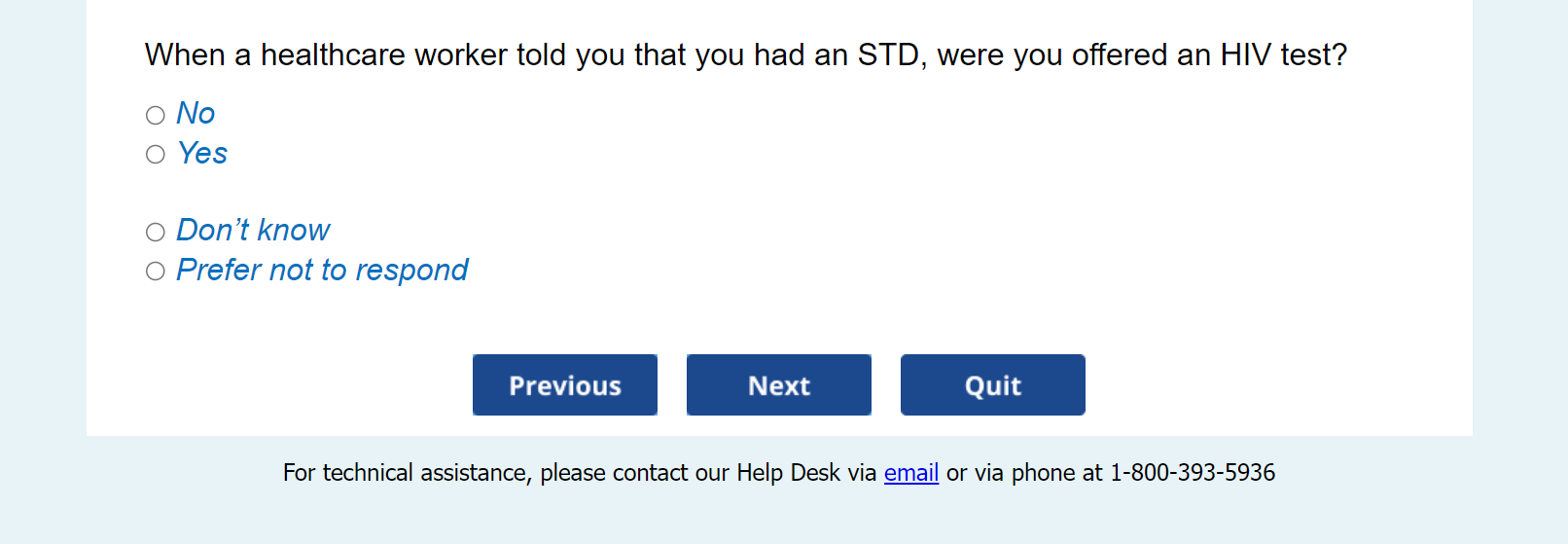The image size is (1568, 544).
Task: Select the "No" radio button
Action: pyautogui.click(x=156, y=116)
